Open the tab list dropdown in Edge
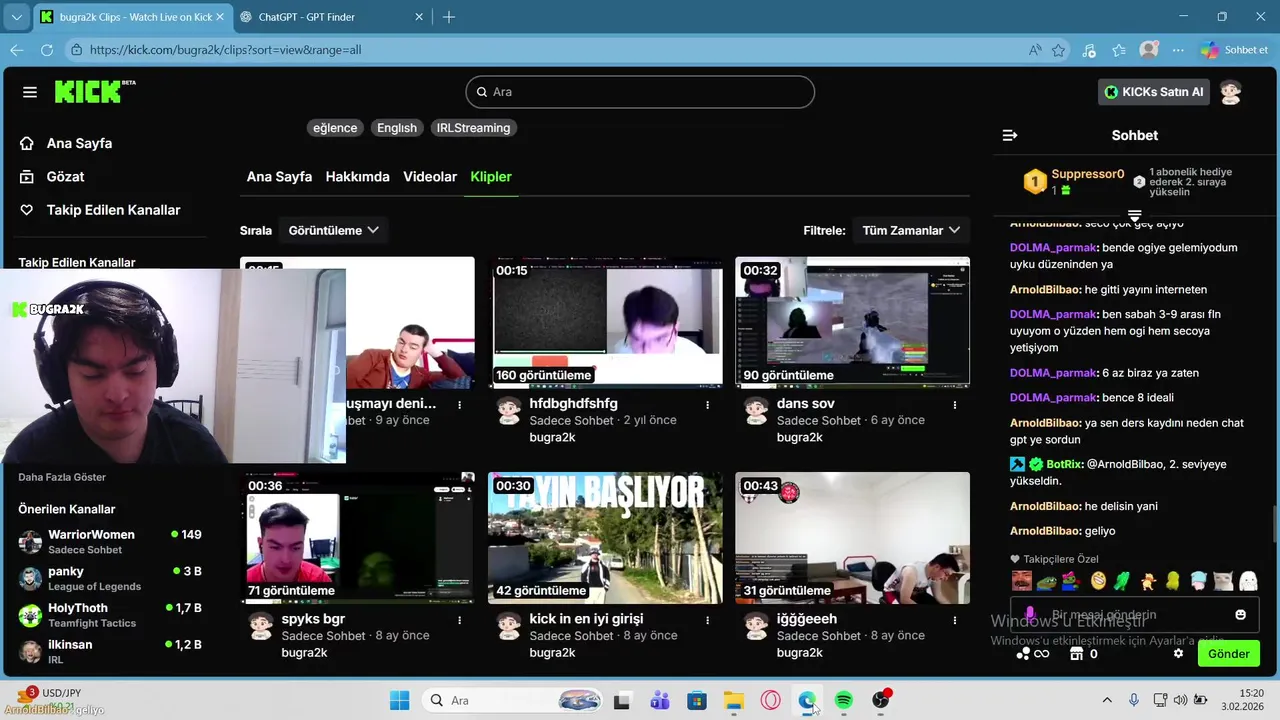The image size is (1280, 720). [16, 17]
